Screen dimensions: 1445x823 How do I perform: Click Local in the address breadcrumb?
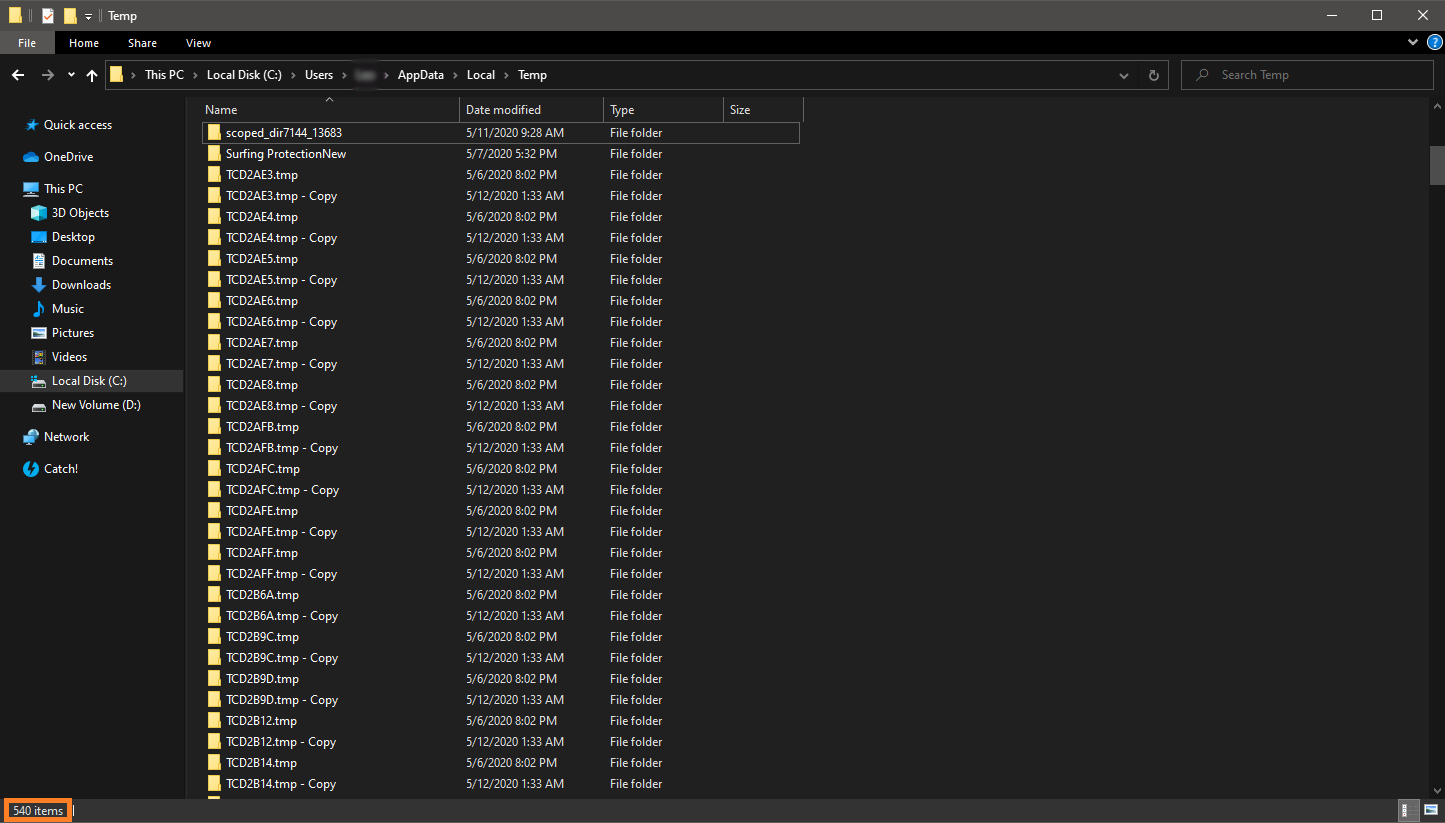(481, 75)
